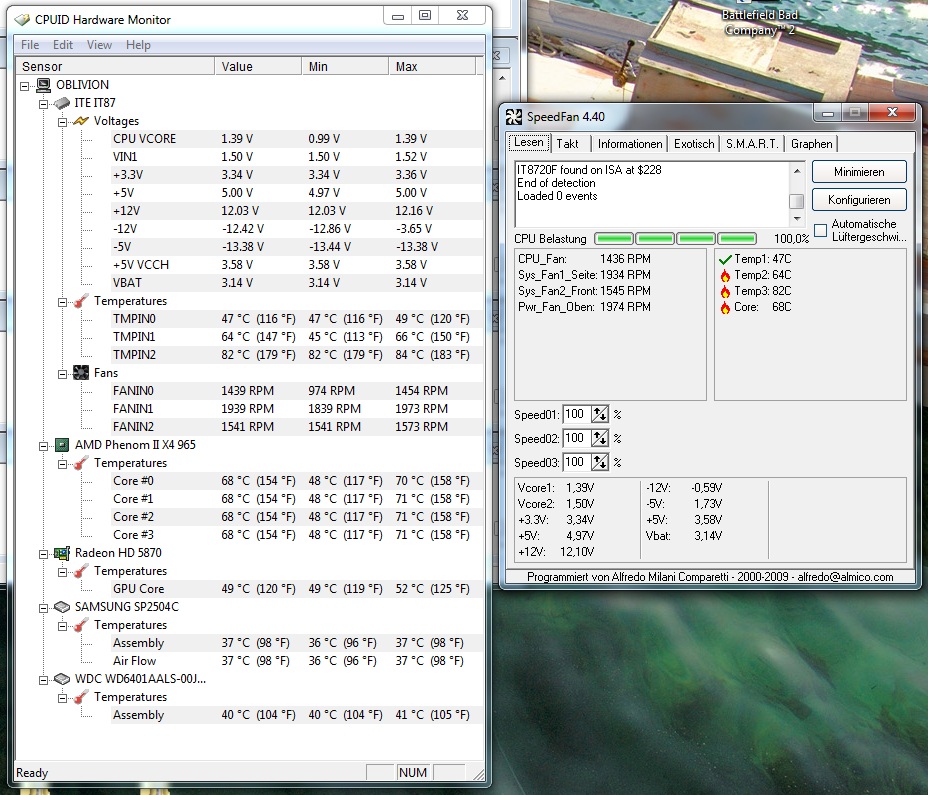928x795 pixels.
Task: Open the Help menu
Action: 138,45
